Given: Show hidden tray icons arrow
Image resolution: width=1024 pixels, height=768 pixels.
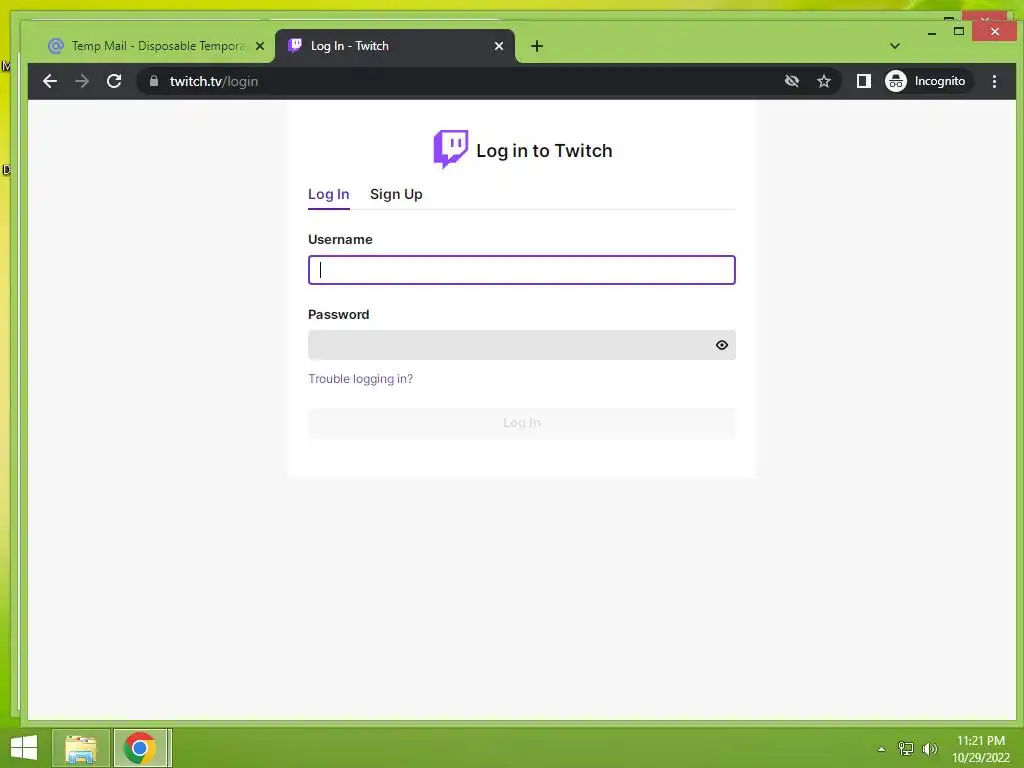Looking at the screenshot, I should coord(882,748).
